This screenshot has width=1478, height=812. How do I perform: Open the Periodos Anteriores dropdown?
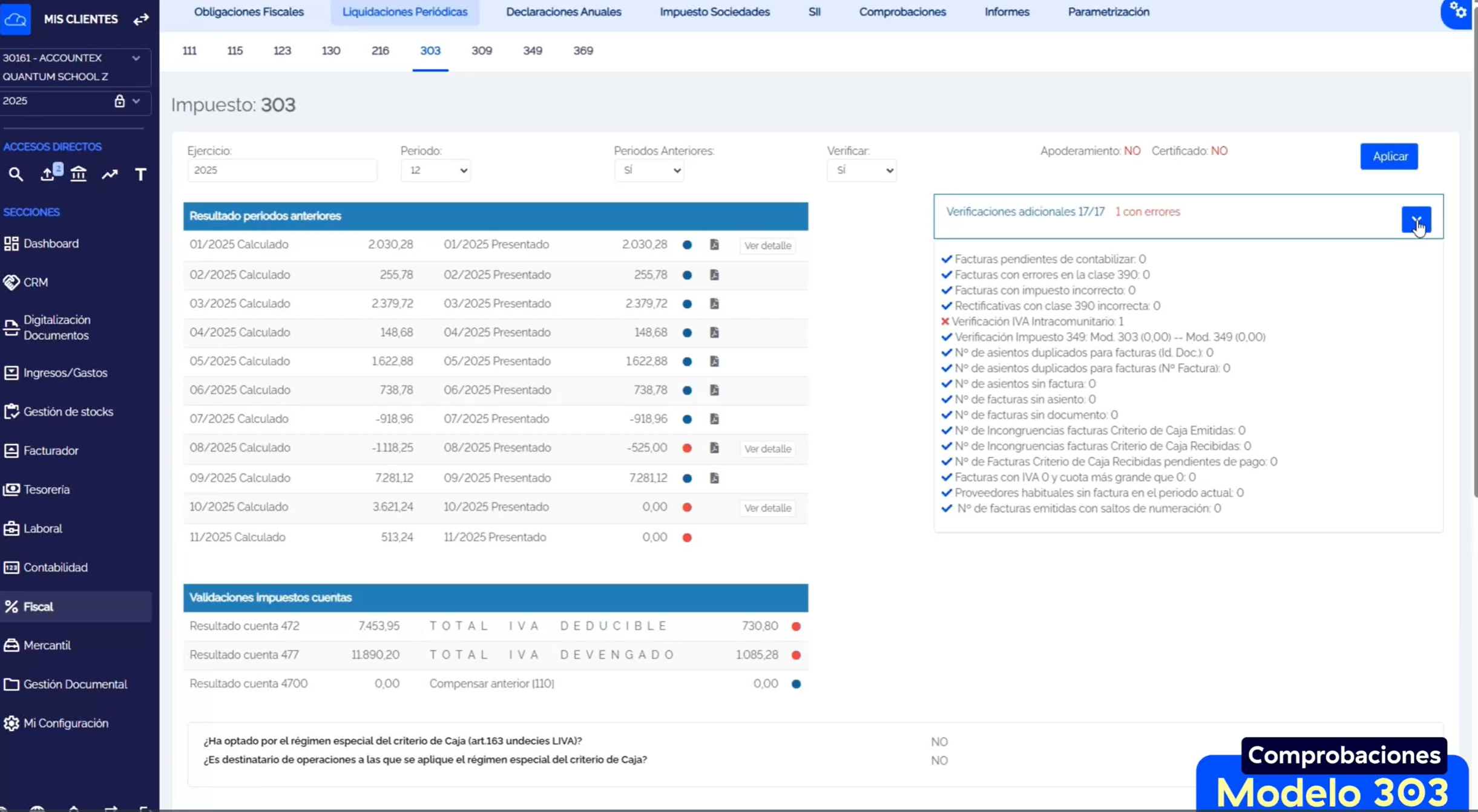click(x=649, y=171)
